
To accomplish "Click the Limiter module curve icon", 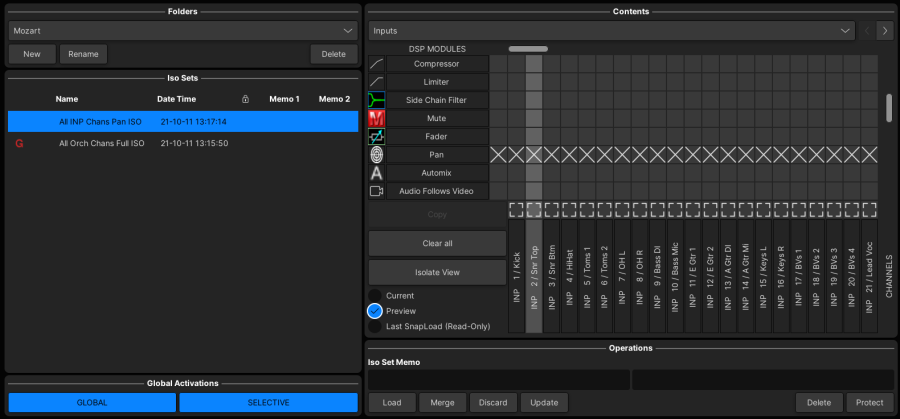I will tap(377, 82).
